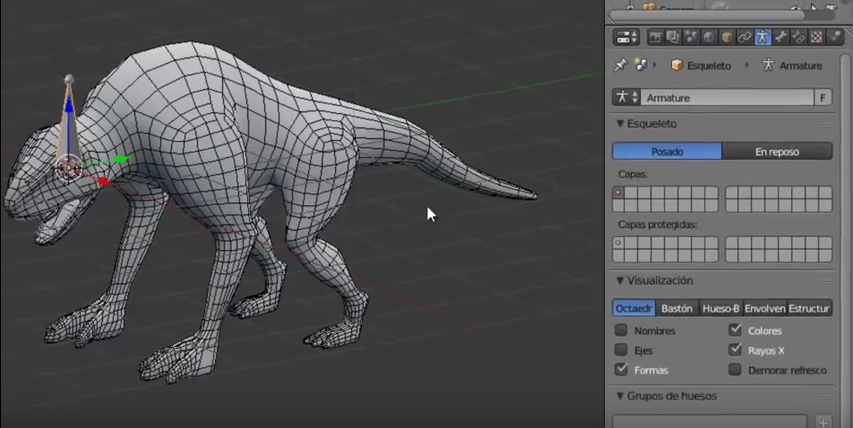Screen dimensions: 853x428
Task: Click the pin icon beside the breadcrumb
Action: (x=620, y=66)
